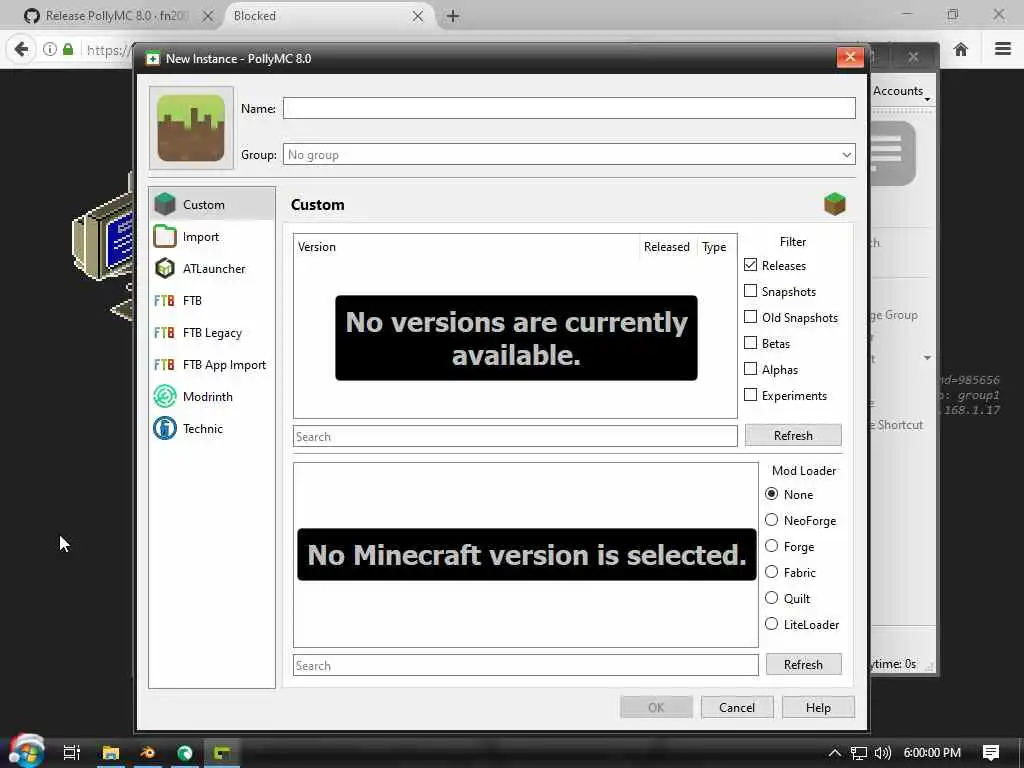The height and width of the screenshot is (768, 1024).
Task: Select None mod loader
Action: [x=771, y=494]
